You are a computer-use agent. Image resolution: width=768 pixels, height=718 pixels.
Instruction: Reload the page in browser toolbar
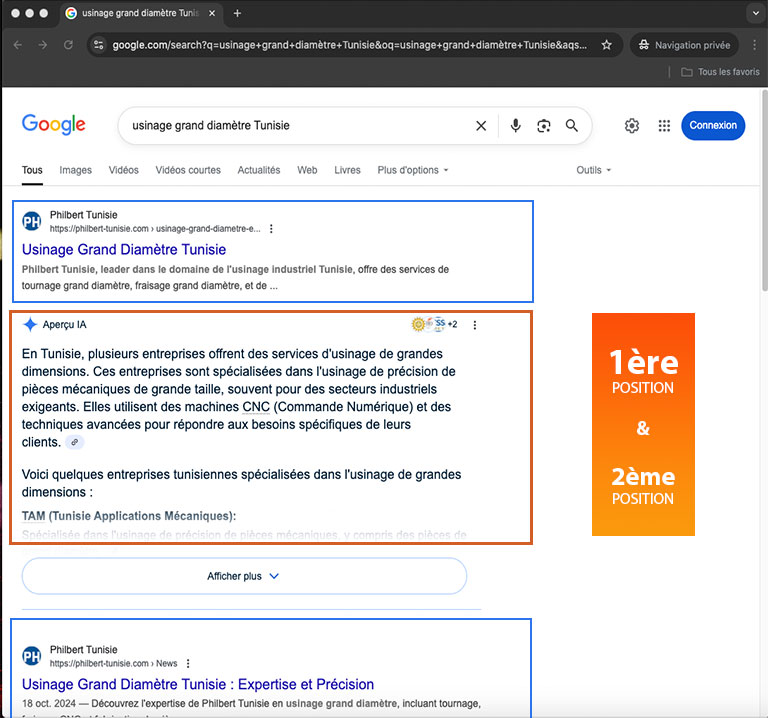(68, 45)
